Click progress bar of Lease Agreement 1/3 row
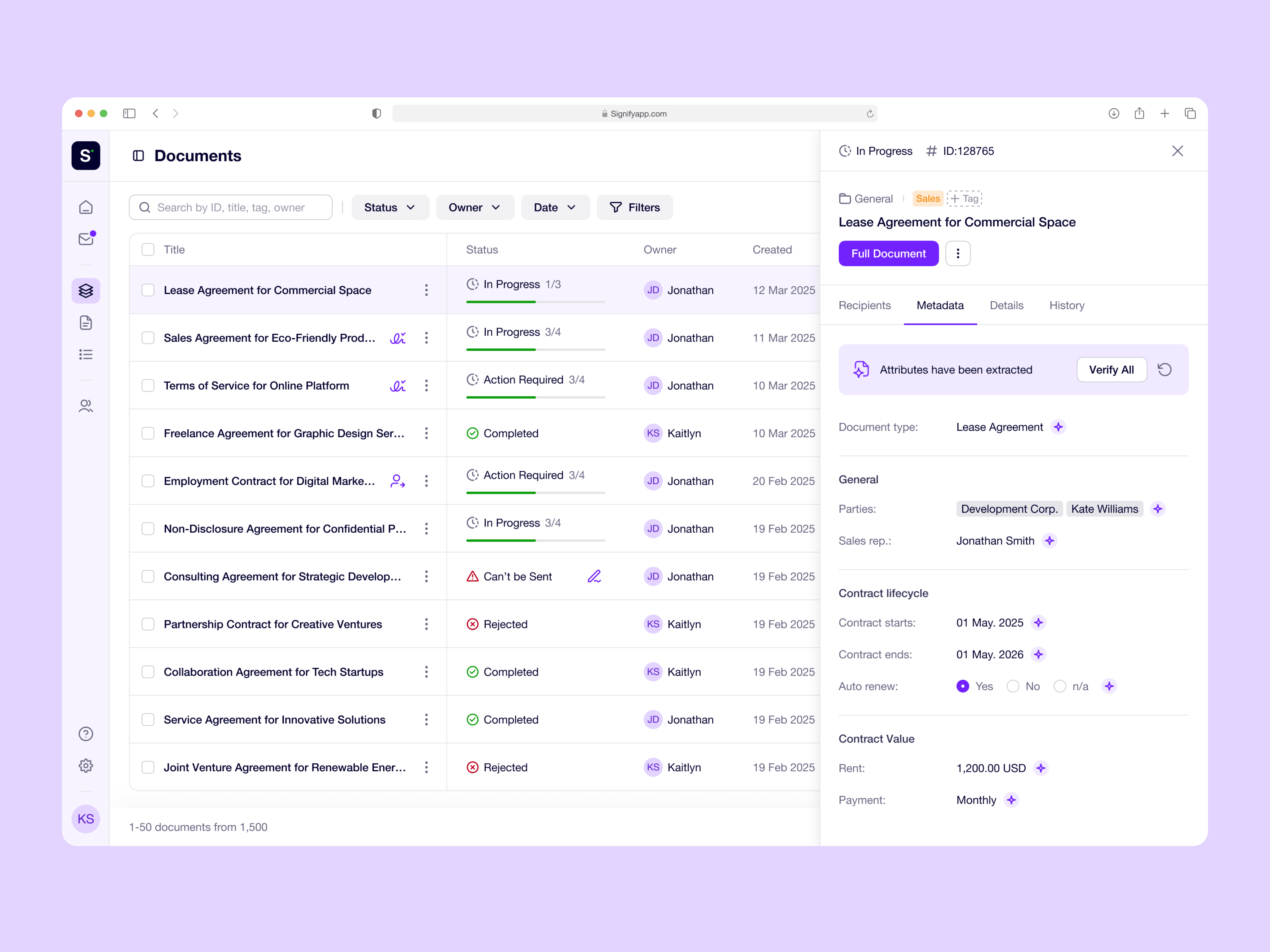The image size is (1270, 952). click(536, 302)
